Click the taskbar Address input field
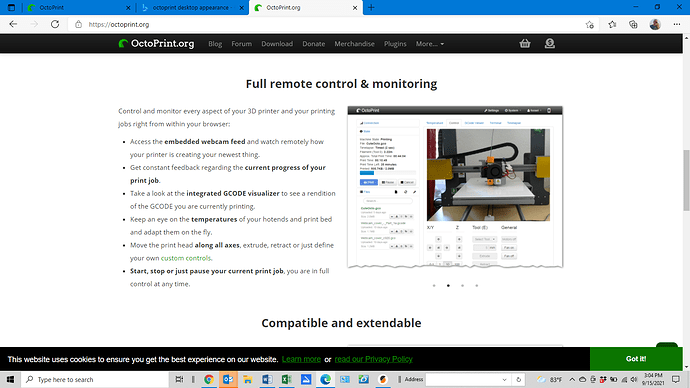The image size is (690, 388). click(463, 379)
